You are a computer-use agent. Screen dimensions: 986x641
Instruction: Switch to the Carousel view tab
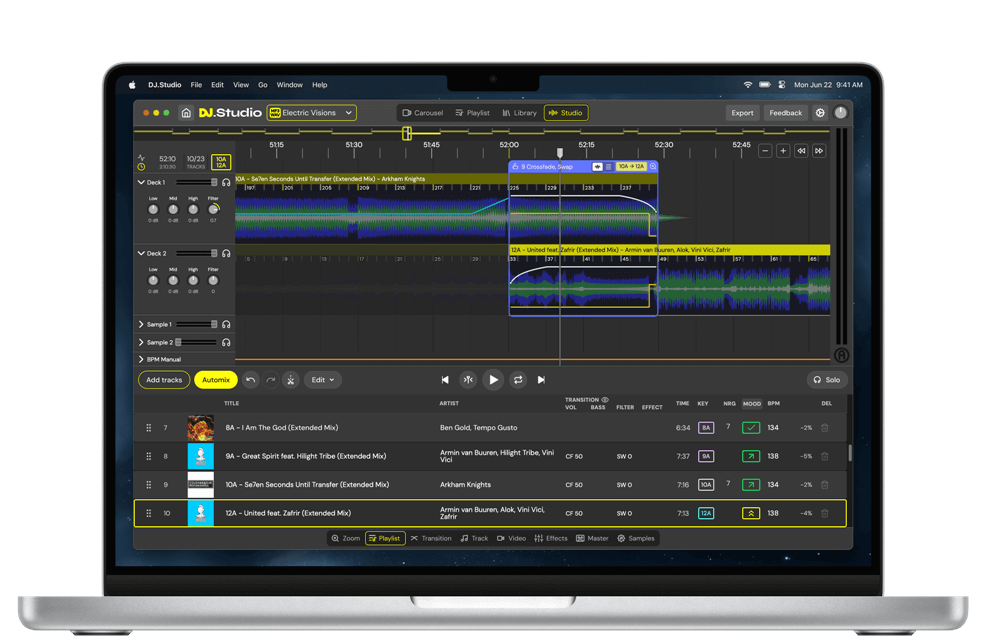coord(422,113)
